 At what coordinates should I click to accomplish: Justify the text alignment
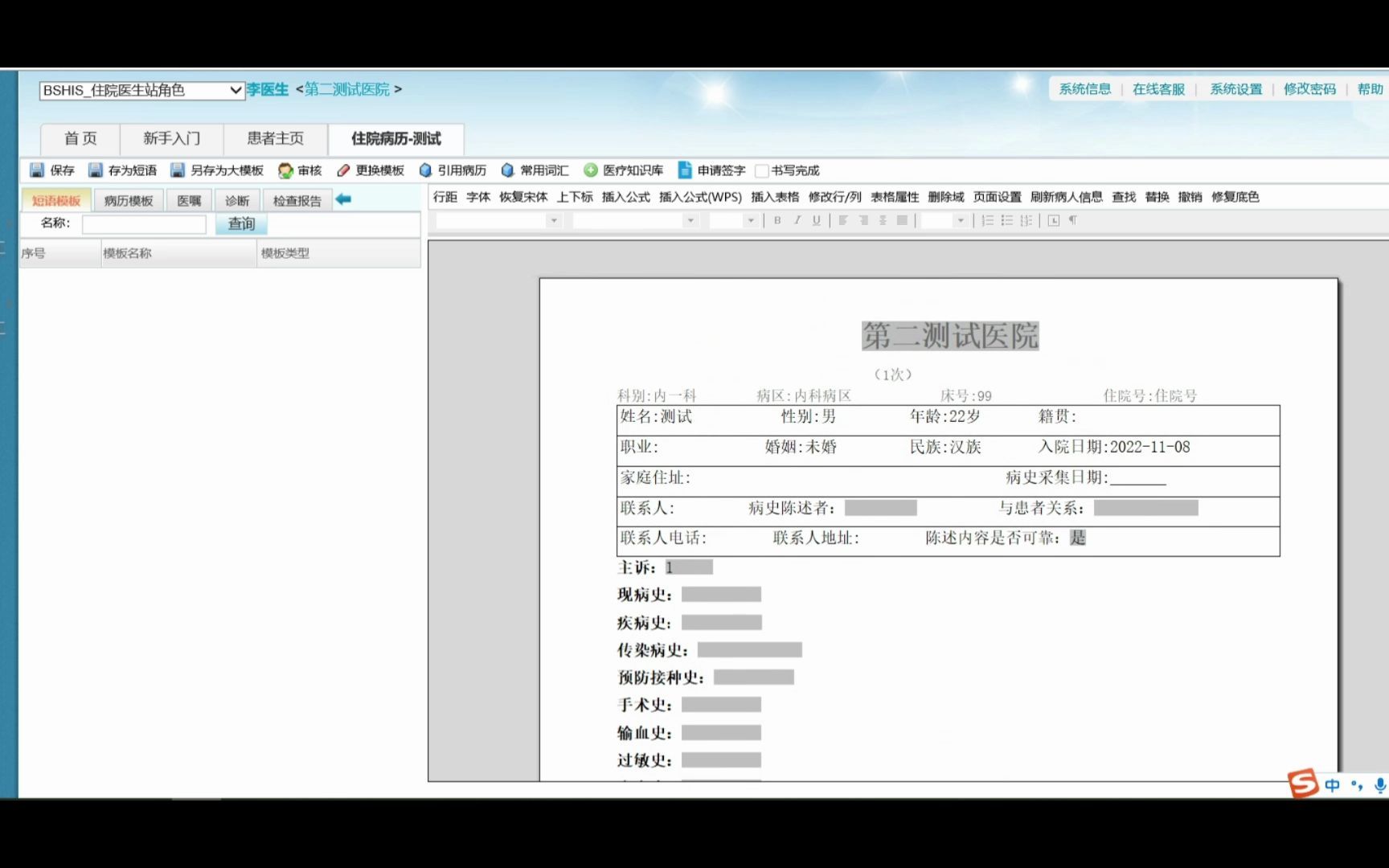coord(902,220)
